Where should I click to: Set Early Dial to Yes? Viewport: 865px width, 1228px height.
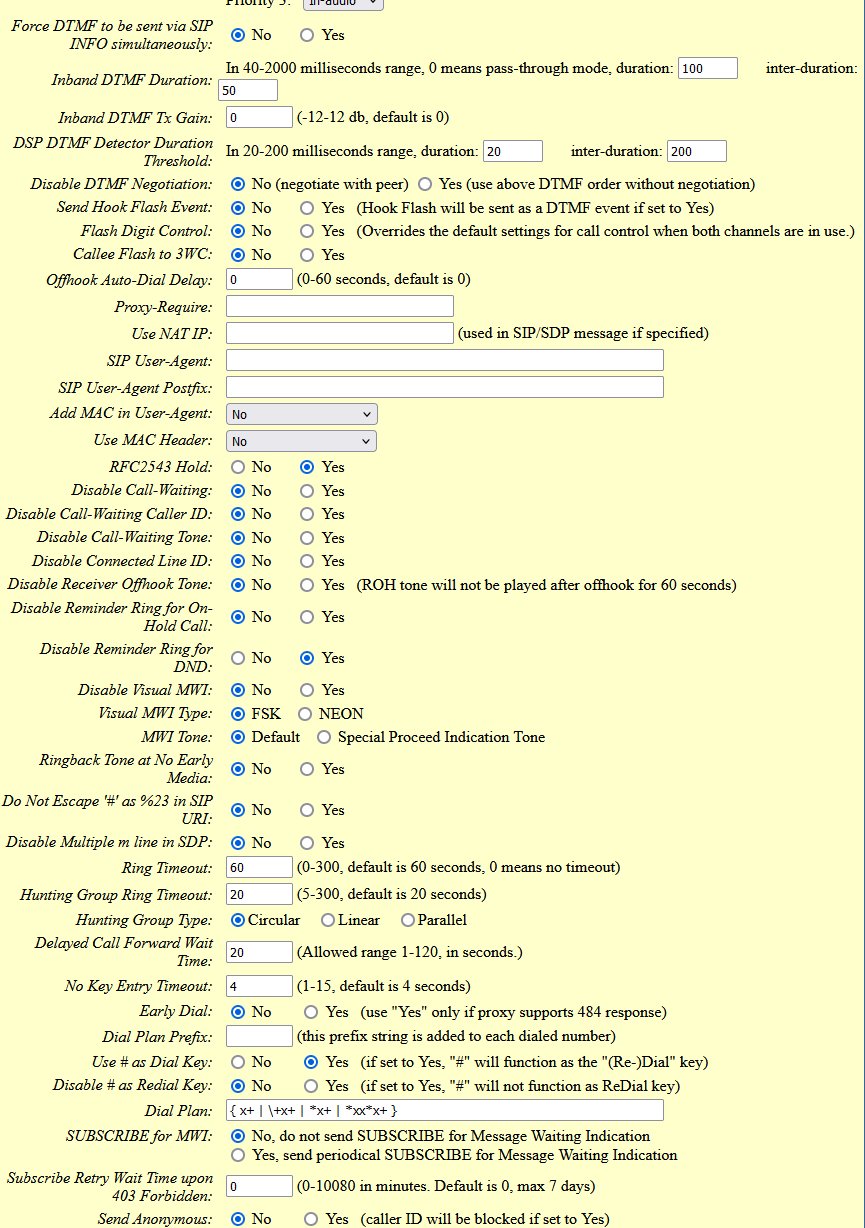pyautogui.click(x=311, y=1012)
